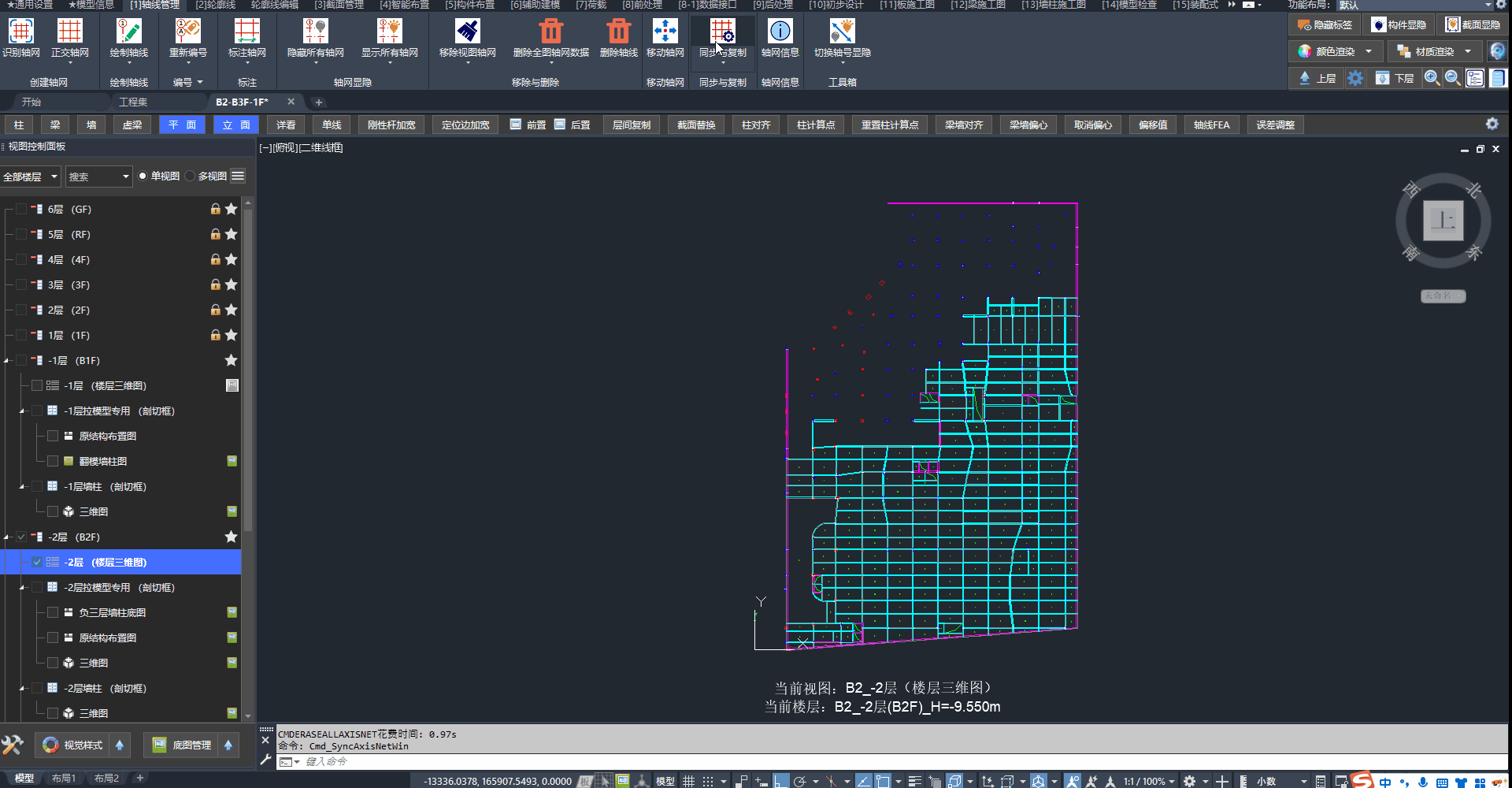The height and width of the screenshot is (788, 1512).
Task: Click the 识别轴网 icon in ribbon
Action: coord(21,32)
